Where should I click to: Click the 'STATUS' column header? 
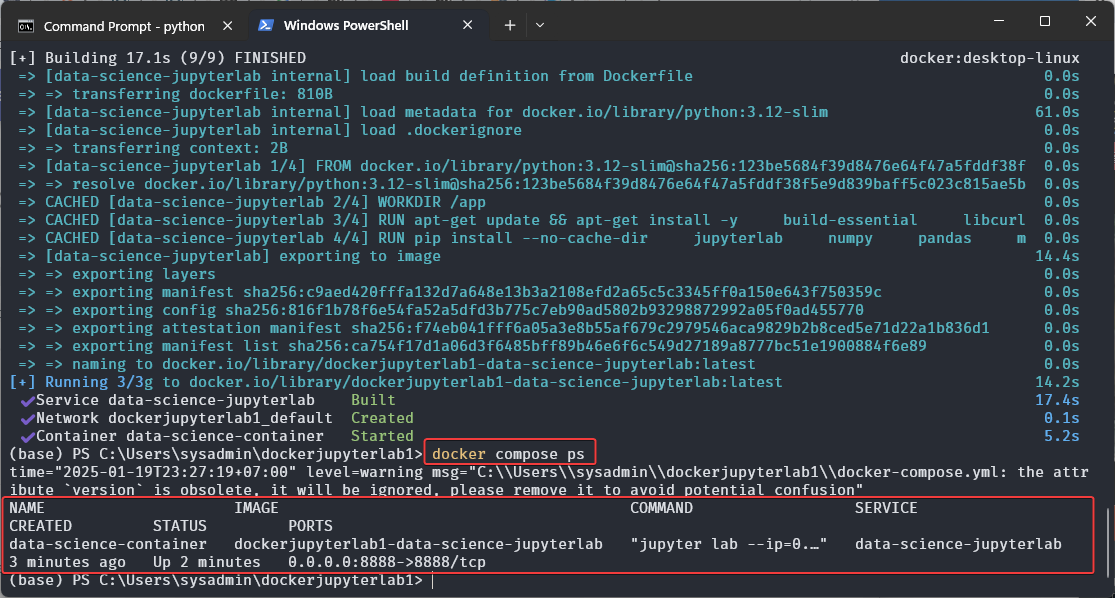(x=180, y=525)
